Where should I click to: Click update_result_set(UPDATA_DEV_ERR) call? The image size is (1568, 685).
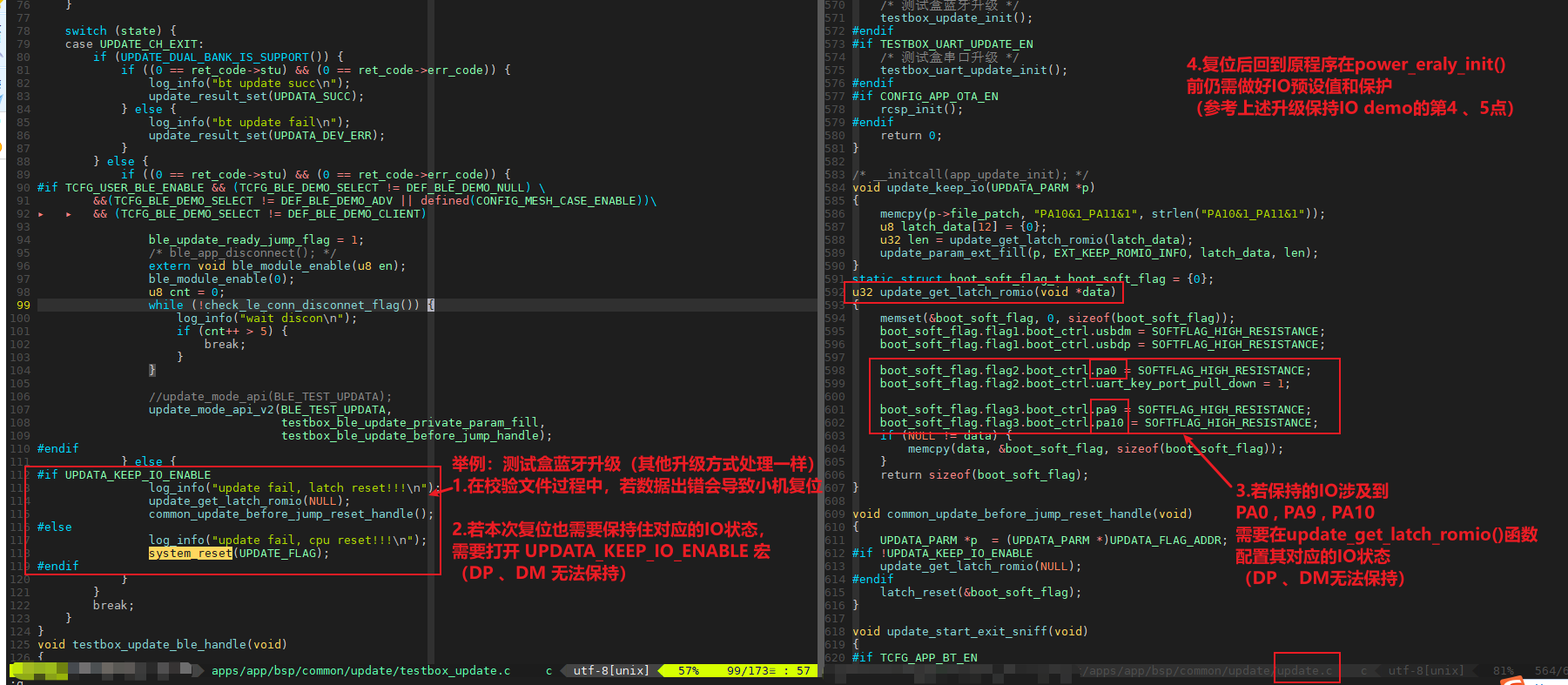click(266, 135)
